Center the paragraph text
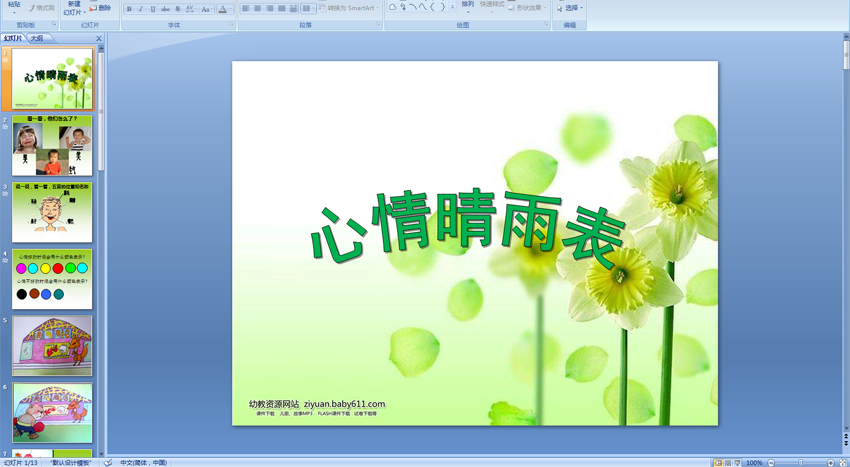850x467 pixels. (x=257, y=9)
